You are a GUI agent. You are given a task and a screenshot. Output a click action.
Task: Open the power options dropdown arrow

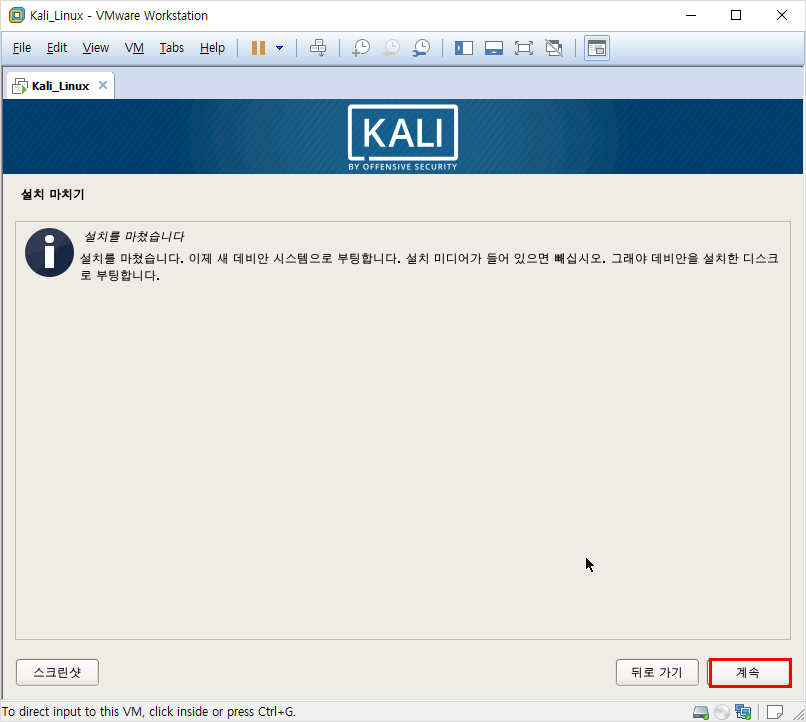pos(280,48)
